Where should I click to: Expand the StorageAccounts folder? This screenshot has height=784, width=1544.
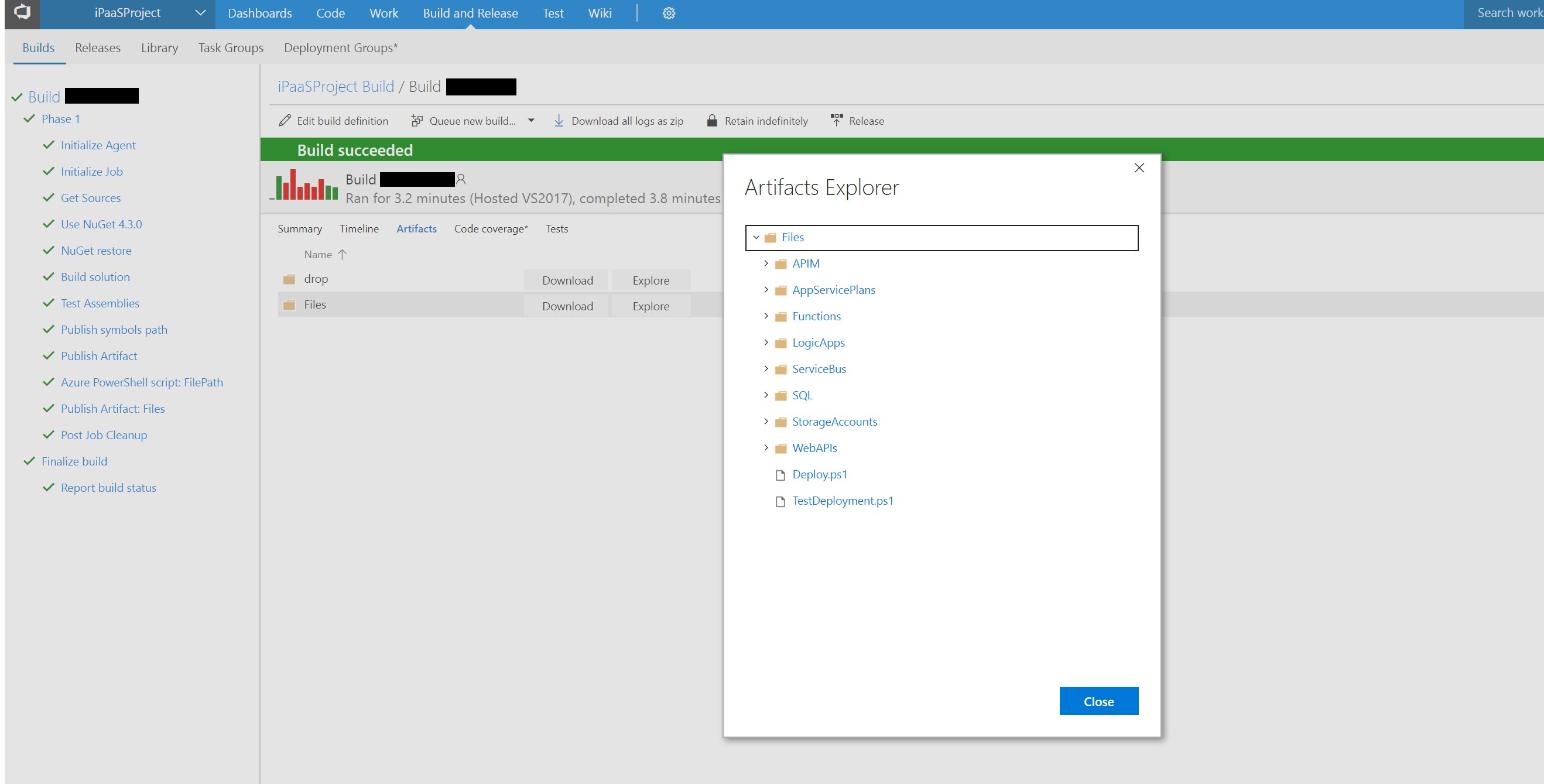[x=765, y=422]
